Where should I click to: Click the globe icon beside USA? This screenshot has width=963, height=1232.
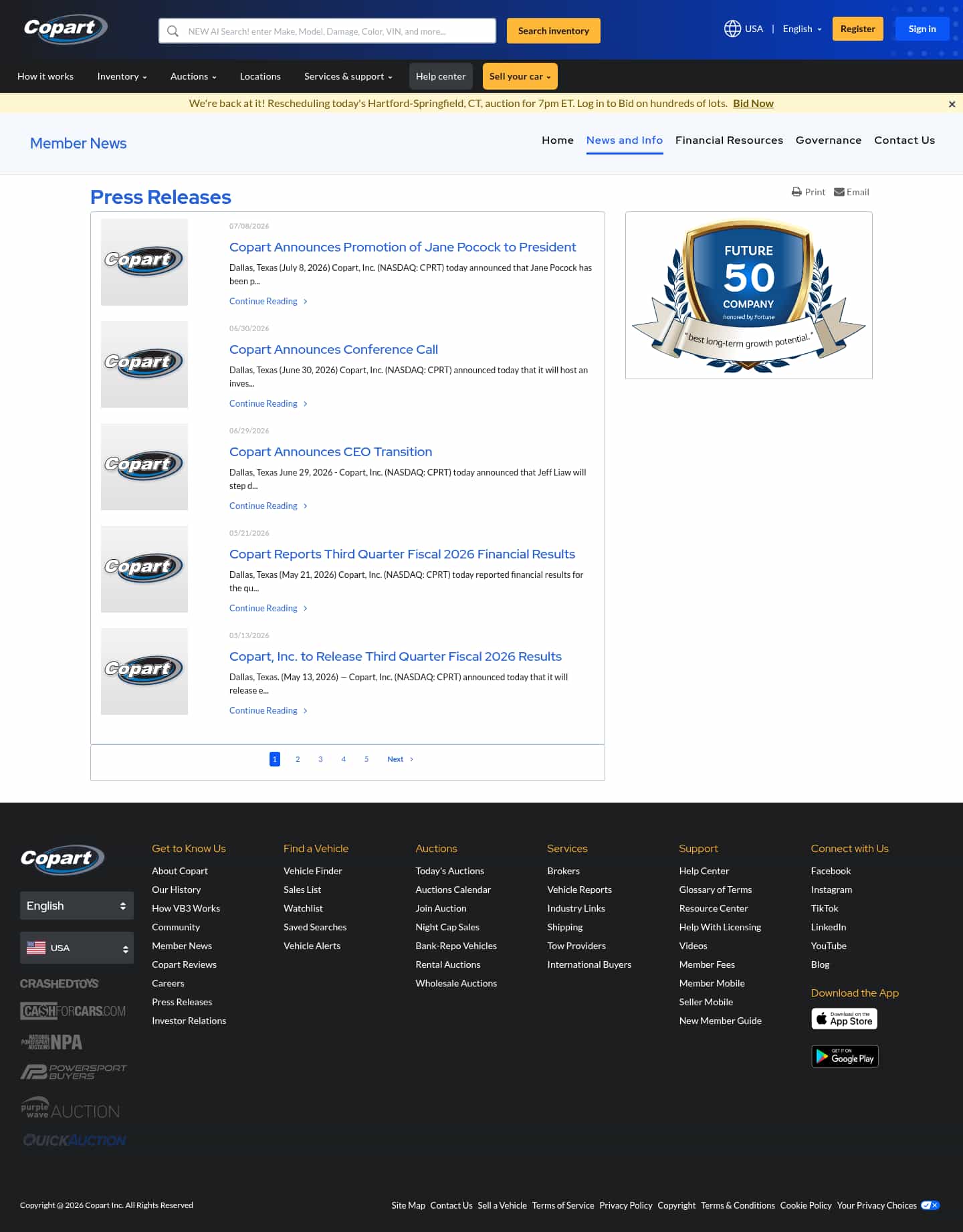pyautogui.click(x=732, y=29)
